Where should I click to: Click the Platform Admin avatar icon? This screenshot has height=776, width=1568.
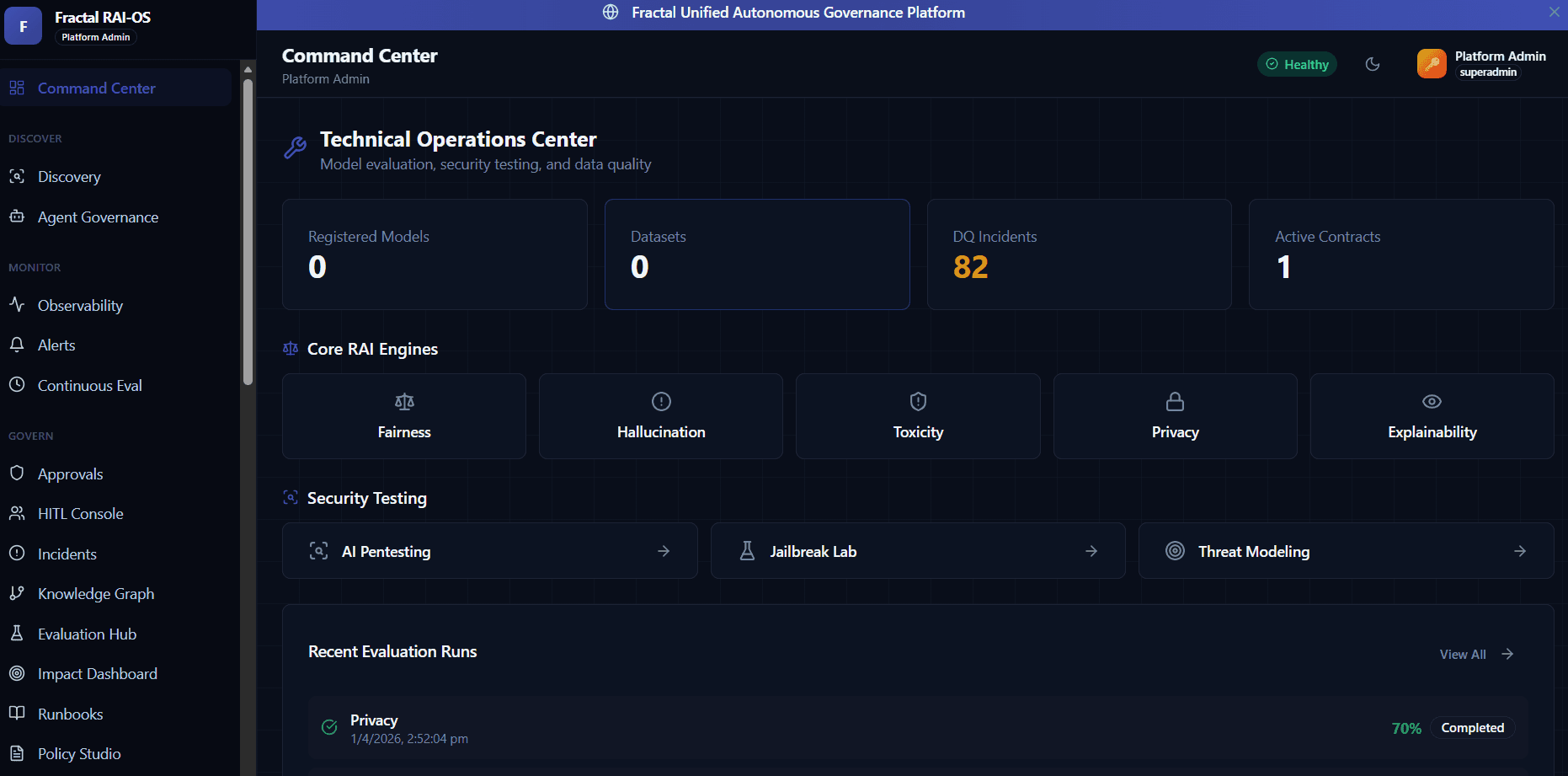[x=1432, y=64]
